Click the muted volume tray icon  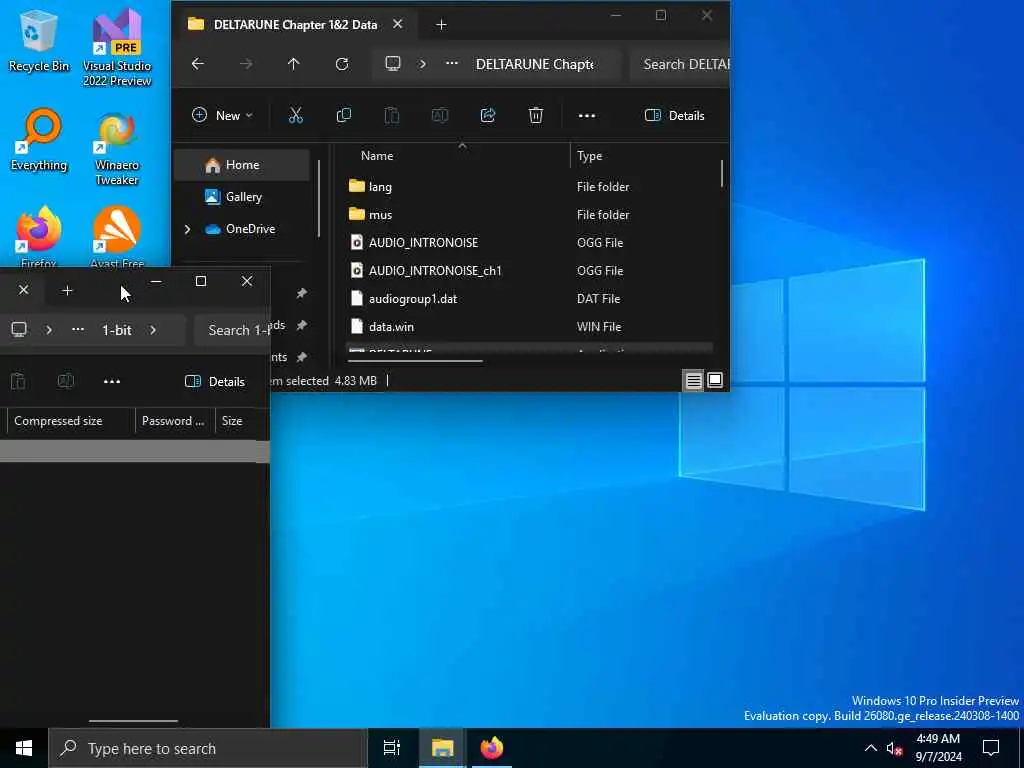pos(895,748)
